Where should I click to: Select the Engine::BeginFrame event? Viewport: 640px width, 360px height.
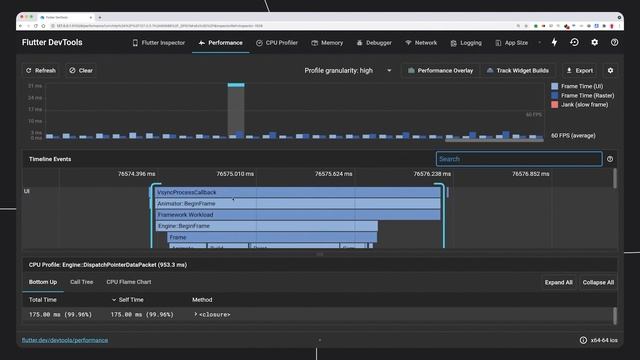[267, 226]
